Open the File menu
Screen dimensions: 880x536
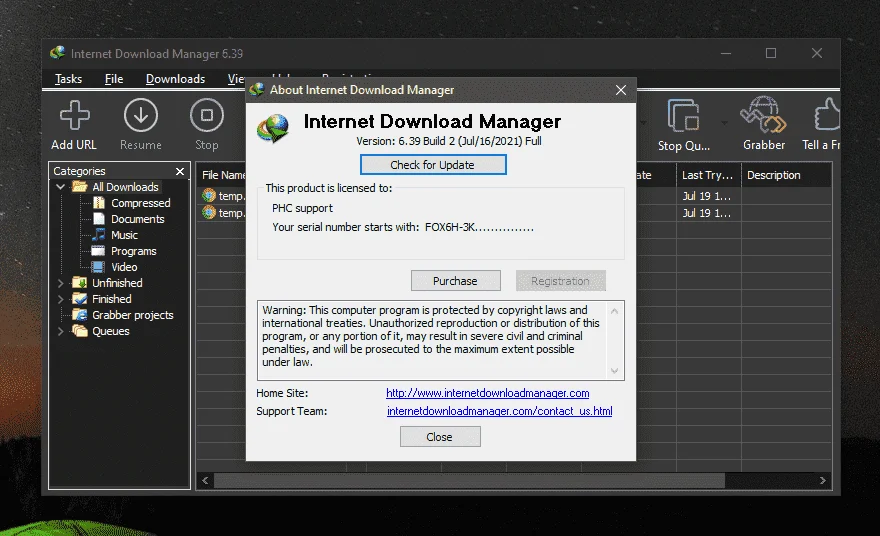[114, 79]
